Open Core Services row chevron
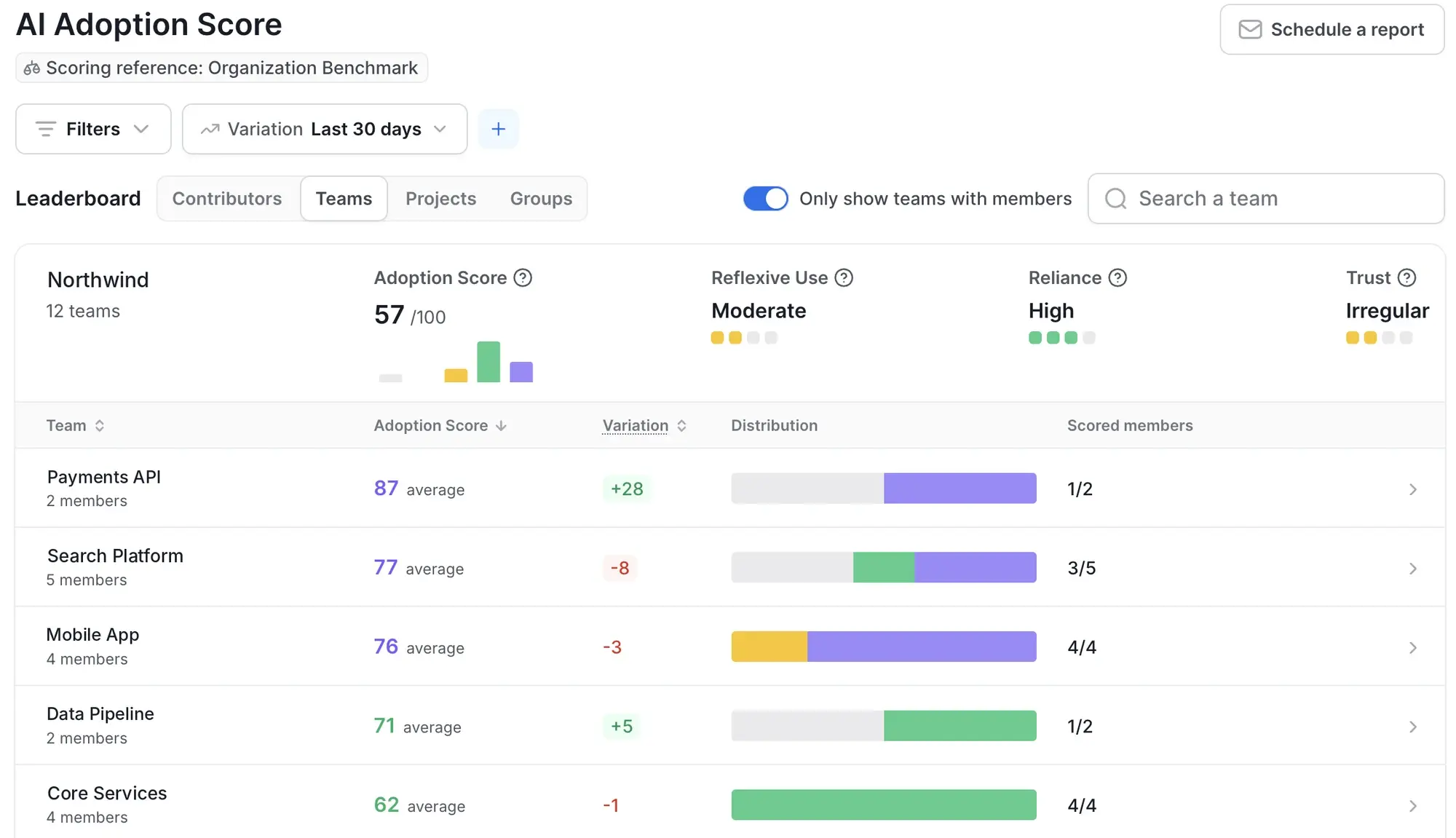 coord(1413,806)
